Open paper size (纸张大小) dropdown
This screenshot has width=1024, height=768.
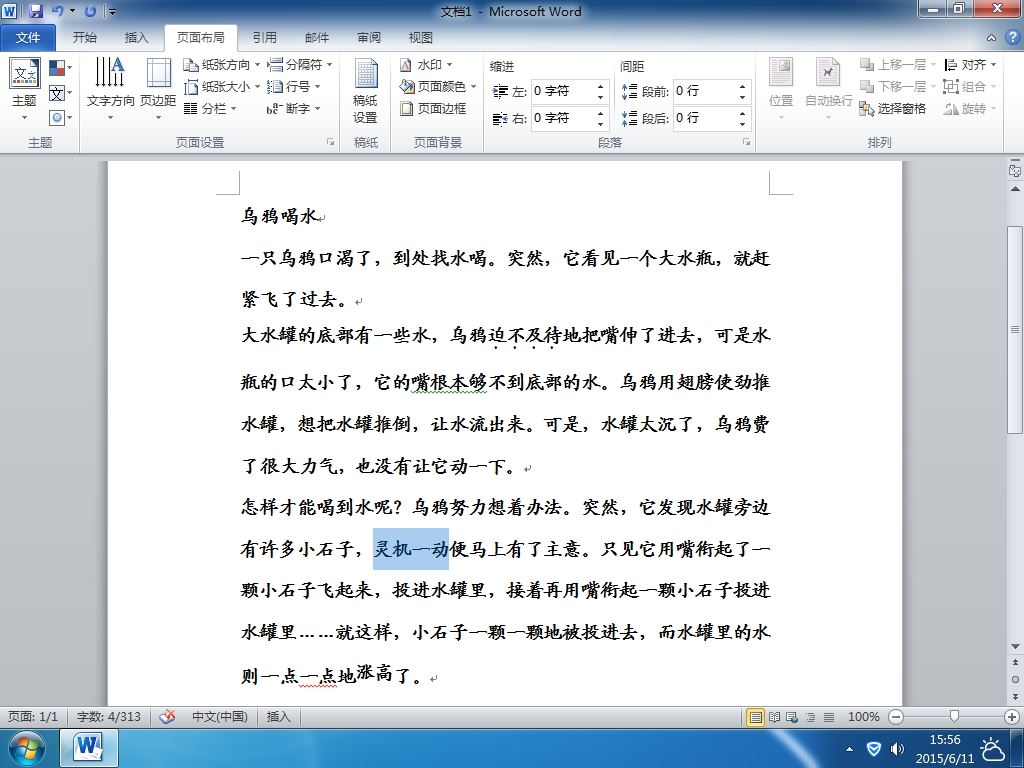coord(221,86)
